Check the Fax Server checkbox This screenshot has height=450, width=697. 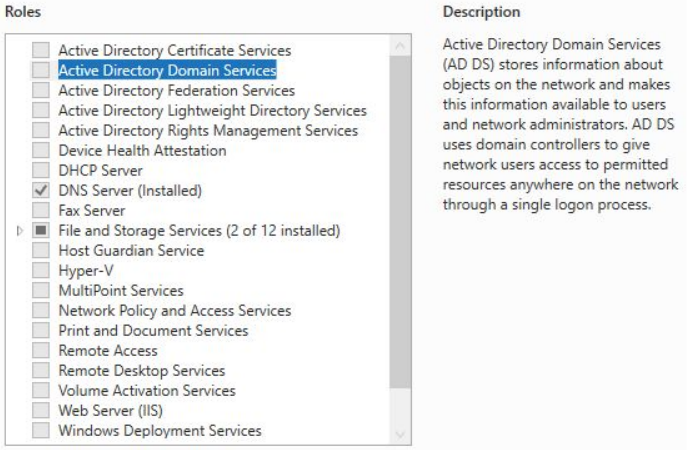[x=40, y=210]
